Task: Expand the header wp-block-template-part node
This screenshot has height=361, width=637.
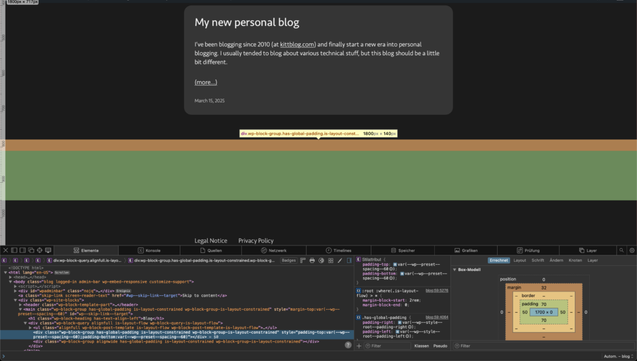Action: (x=20, y=305)
